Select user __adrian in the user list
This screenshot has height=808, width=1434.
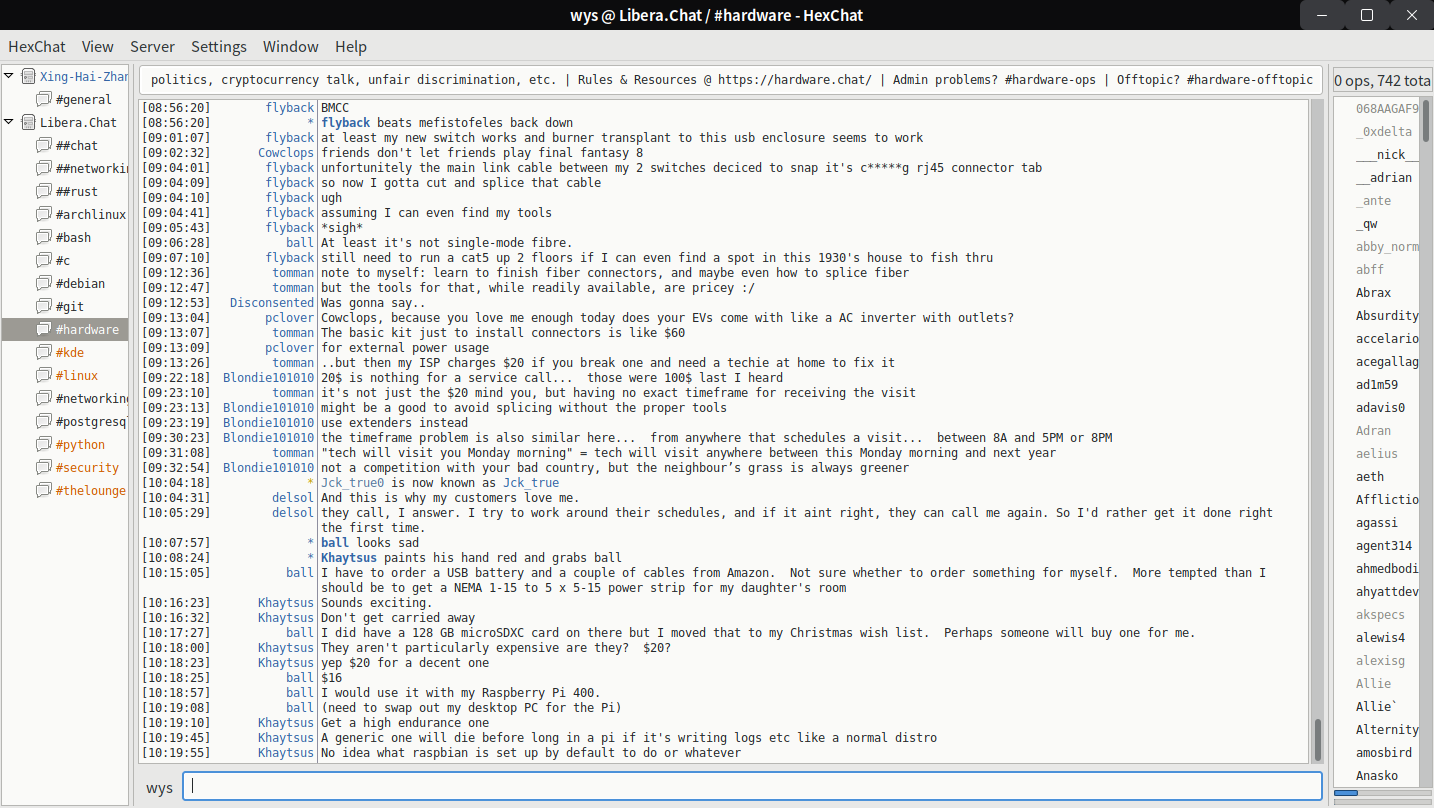(x=1384, y=177)
